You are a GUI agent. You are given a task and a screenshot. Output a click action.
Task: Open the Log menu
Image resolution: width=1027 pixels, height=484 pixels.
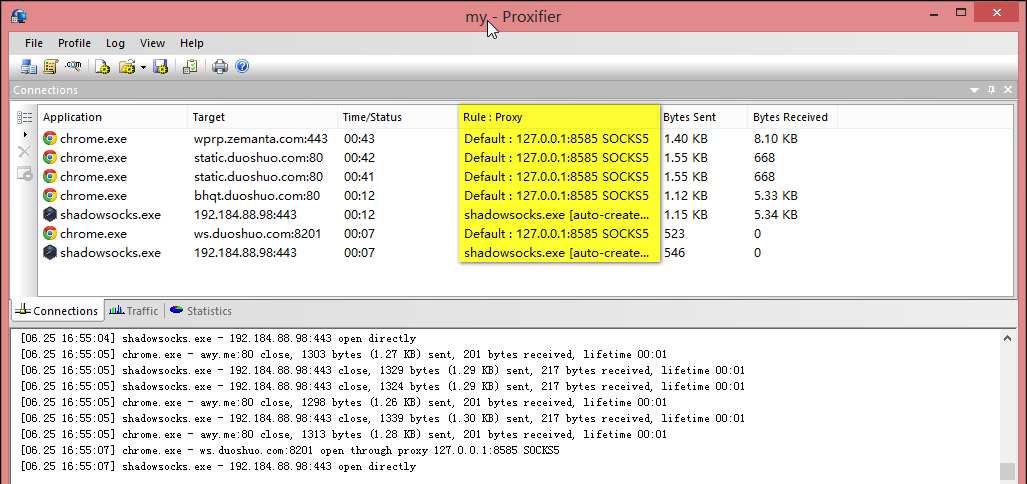pyautogui.click(x=115, y=43)
